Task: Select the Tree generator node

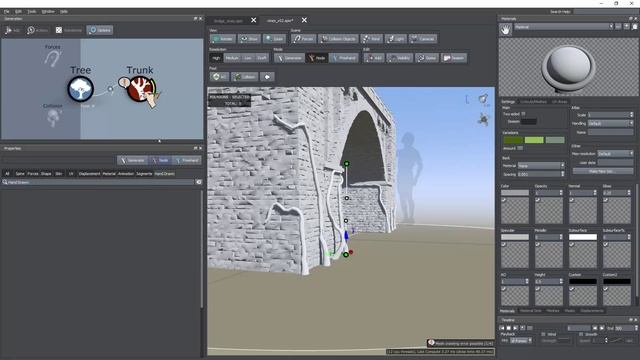Action: 80,89
